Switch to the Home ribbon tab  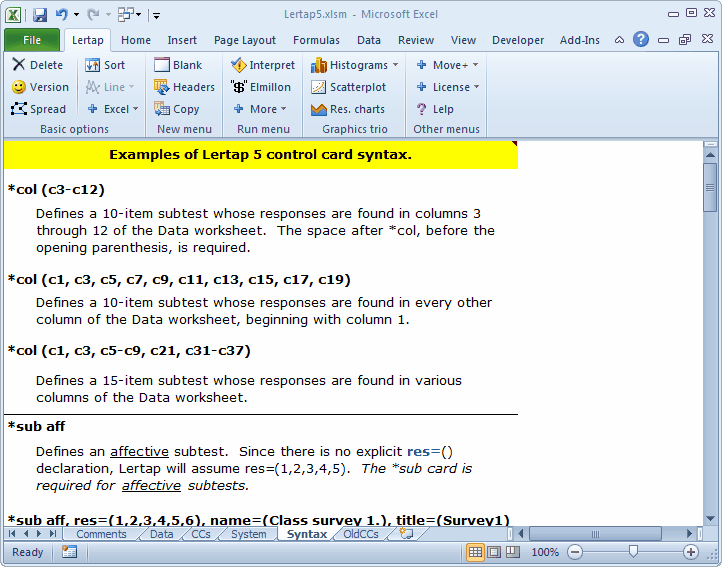(136, 40)
